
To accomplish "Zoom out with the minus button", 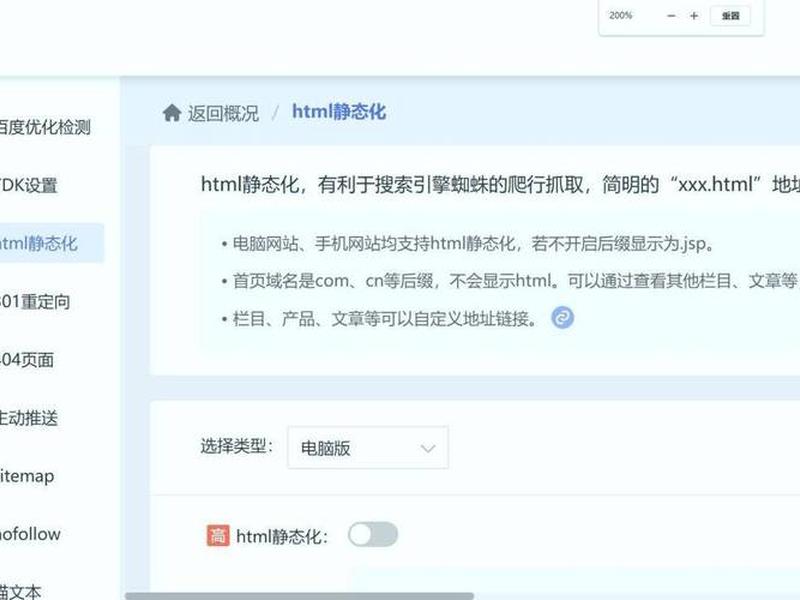I will coord(671,16).
